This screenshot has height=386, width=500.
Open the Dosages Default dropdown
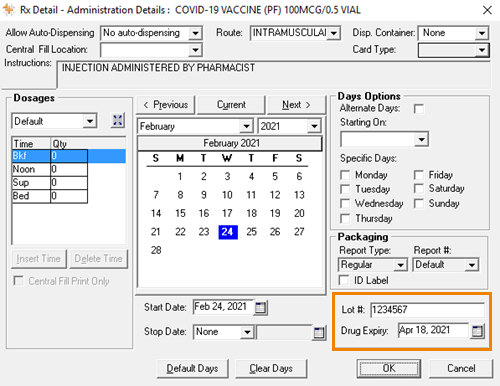pos(90,121)
